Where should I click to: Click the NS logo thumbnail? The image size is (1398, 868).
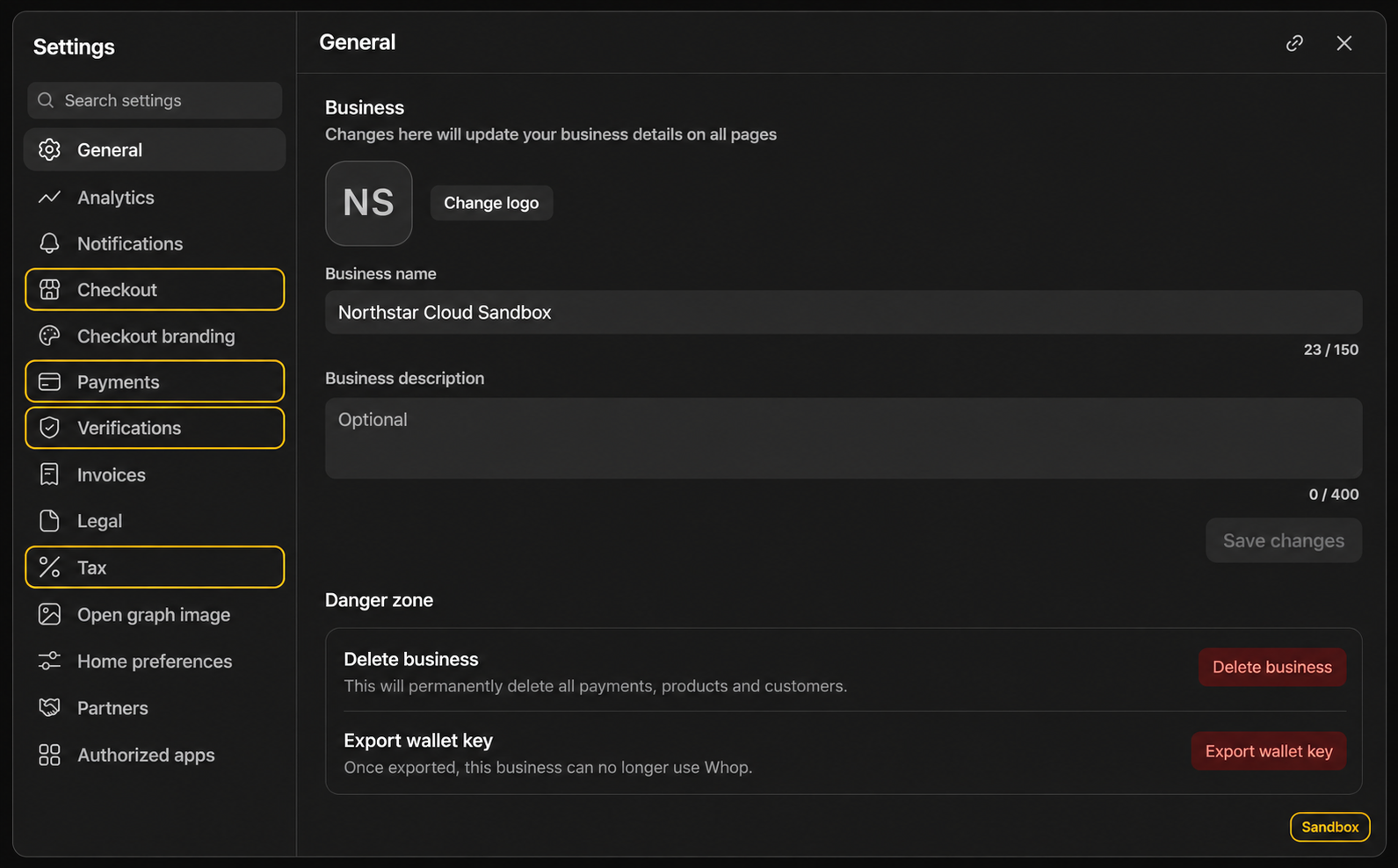point(369,203)
